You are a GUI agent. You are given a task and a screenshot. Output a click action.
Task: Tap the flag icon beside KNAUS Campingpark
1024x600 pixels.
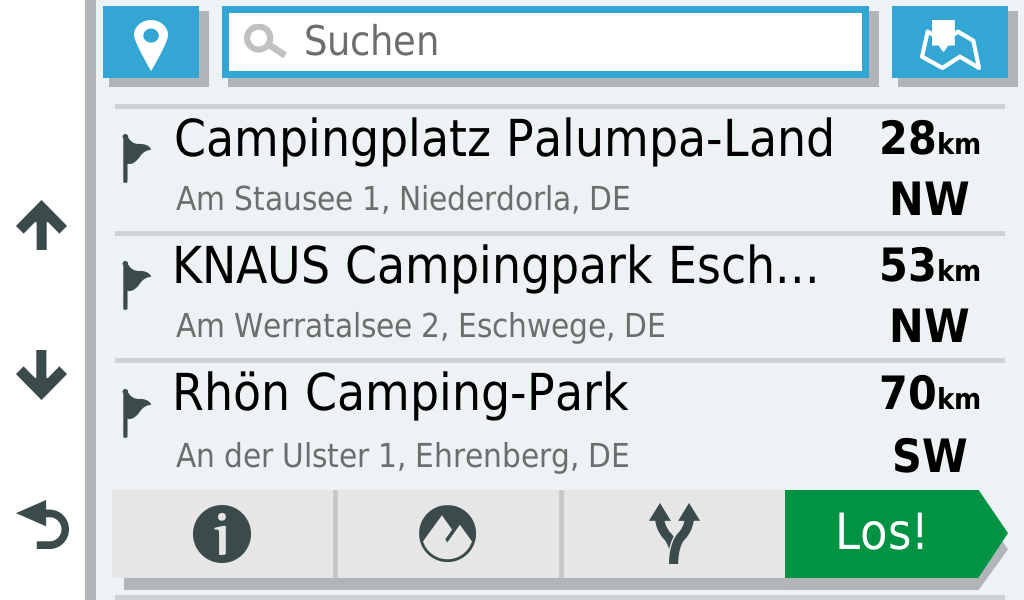pyautogui.click(x=135, y=285)
